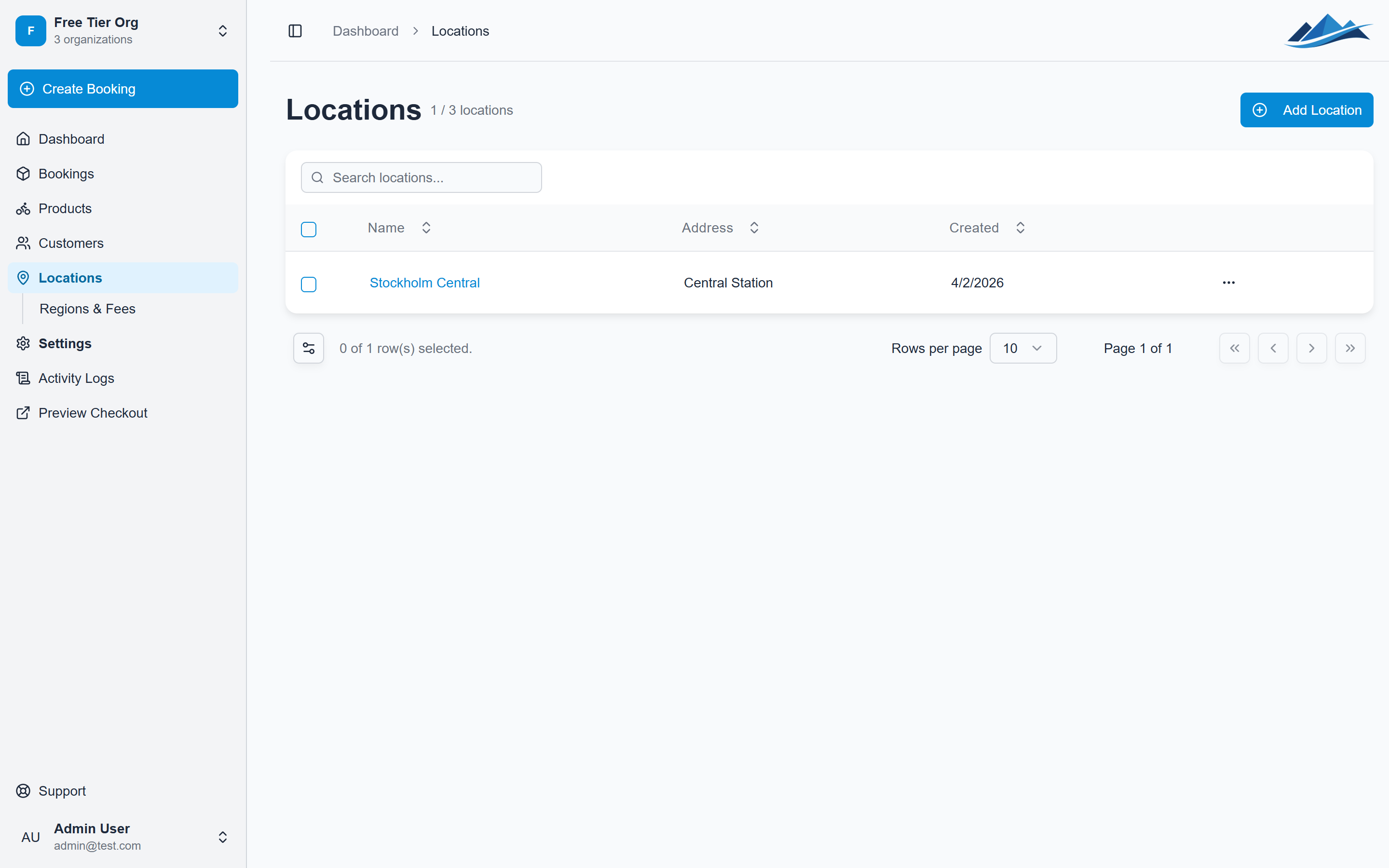The image size is (1389, 868).
Task: Open Products in the sidebar
Action: click(x=123, y=208)
